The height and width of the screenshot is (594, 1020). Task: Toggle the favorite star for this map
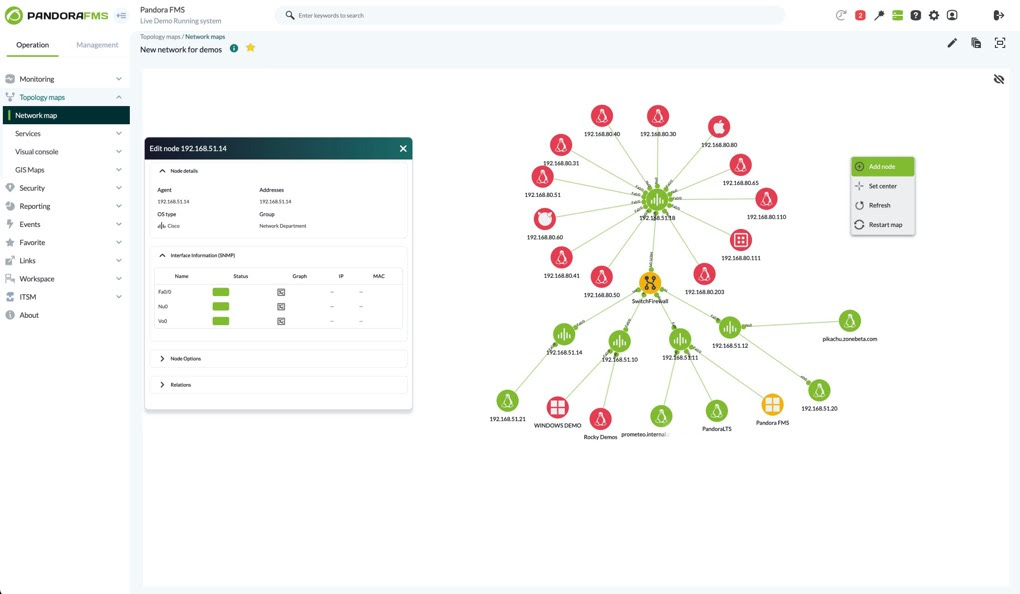click(250, 48)
